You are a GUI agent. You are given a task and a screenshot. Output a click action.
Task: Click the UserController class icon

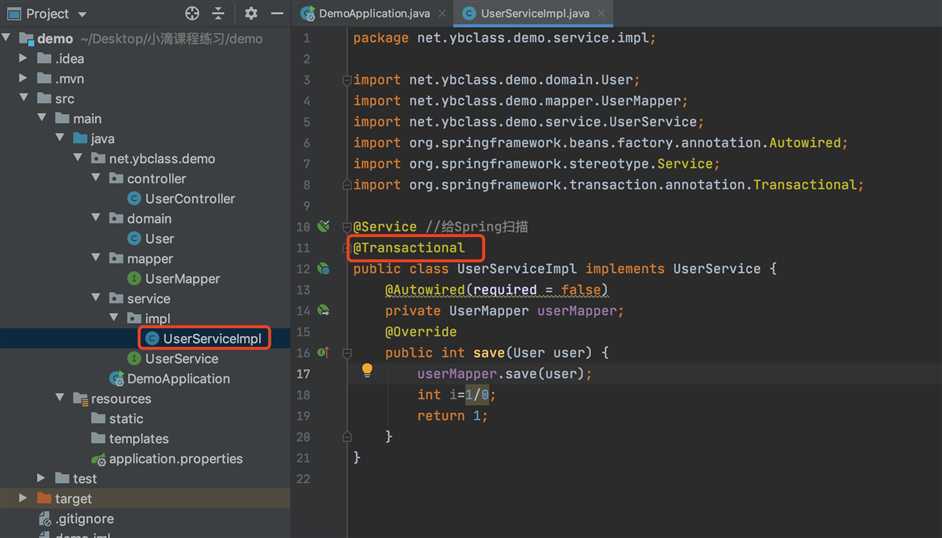pyautogui.click(x=134, y=199)
